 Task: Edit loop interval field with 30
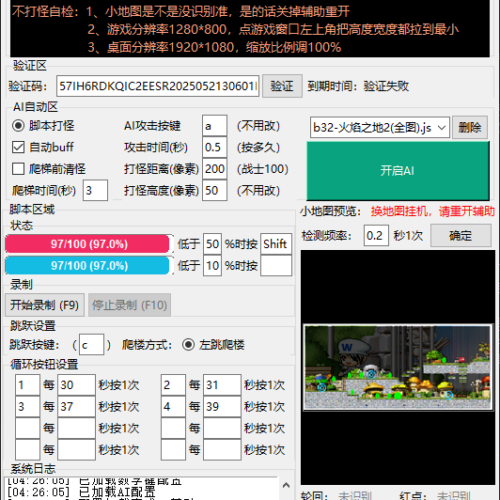coord(76,385)
